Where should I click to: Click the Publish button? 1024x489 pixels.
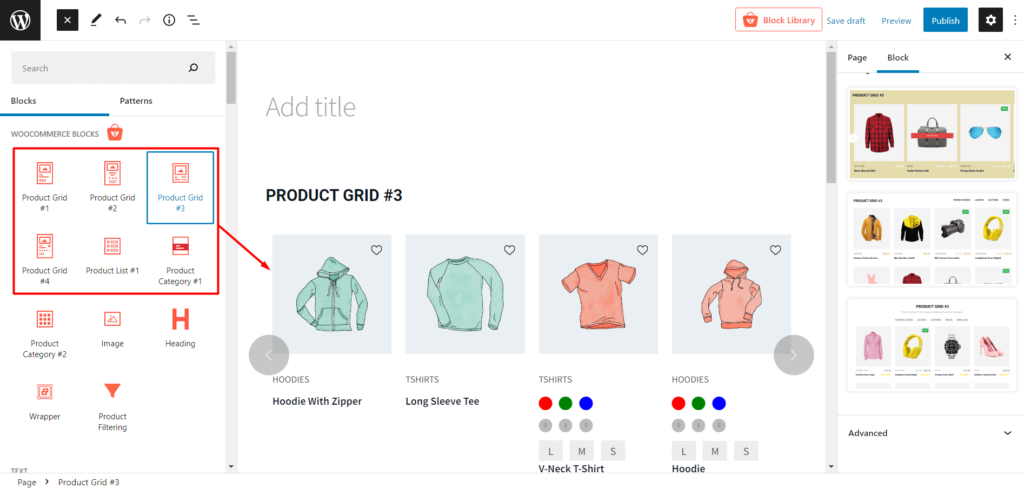945,20
